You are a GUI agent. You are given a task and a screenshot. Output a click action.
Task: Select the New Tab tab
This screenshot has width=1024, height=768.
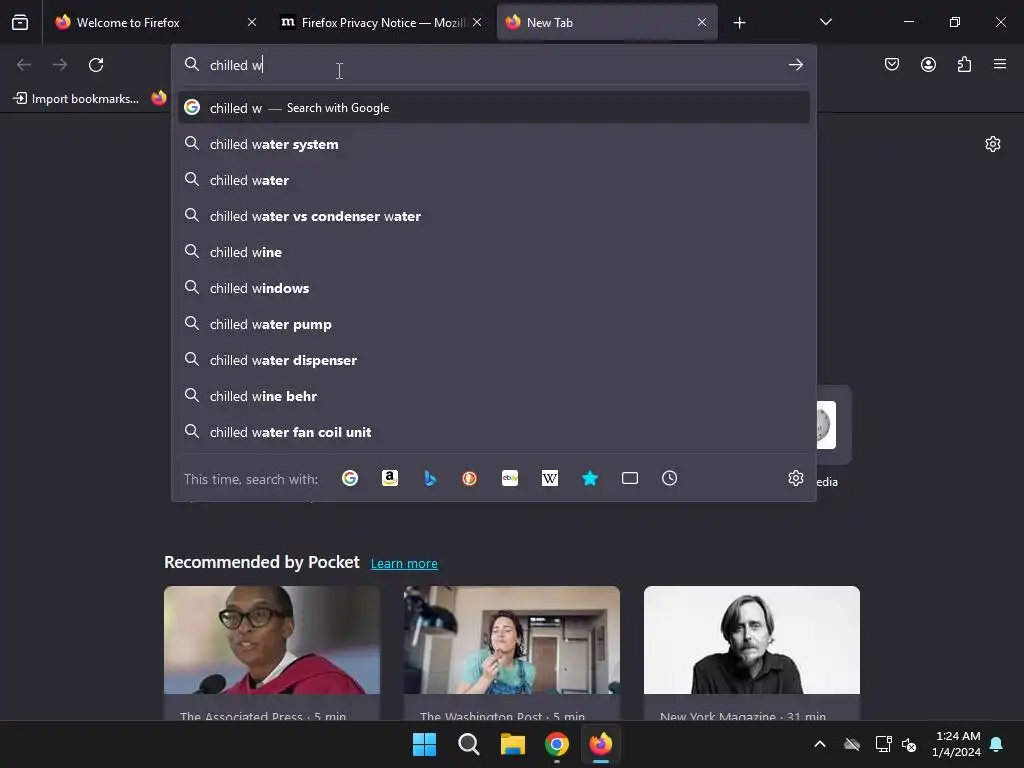[x=607, y=22]
